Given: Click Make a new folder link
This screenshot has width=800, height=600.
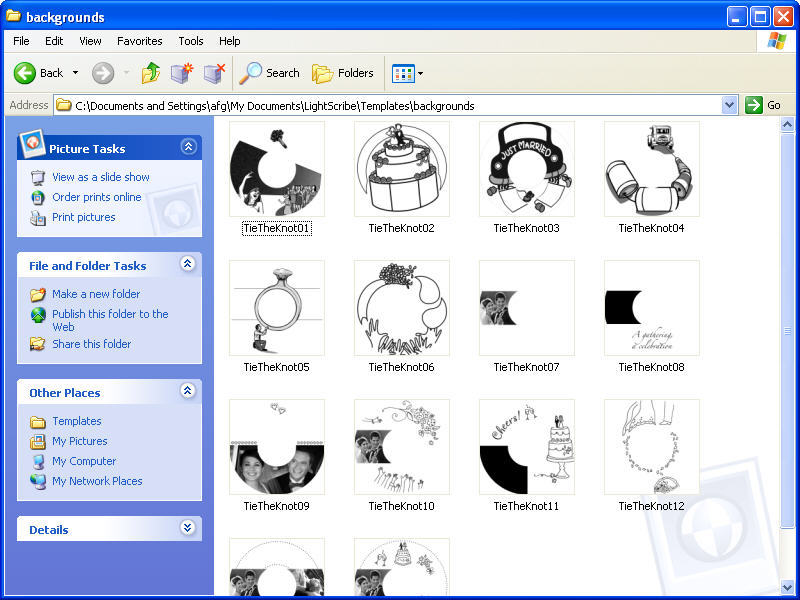Looking at the screenshot, I should 96,294.
